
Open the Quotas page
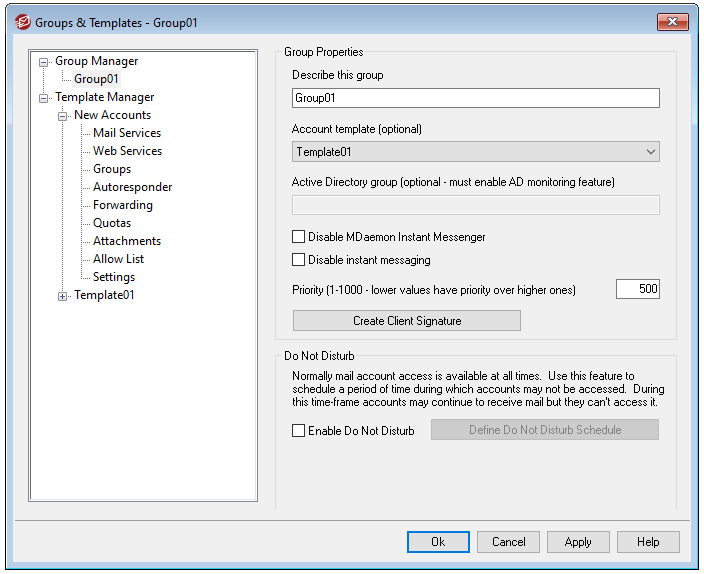112,223
